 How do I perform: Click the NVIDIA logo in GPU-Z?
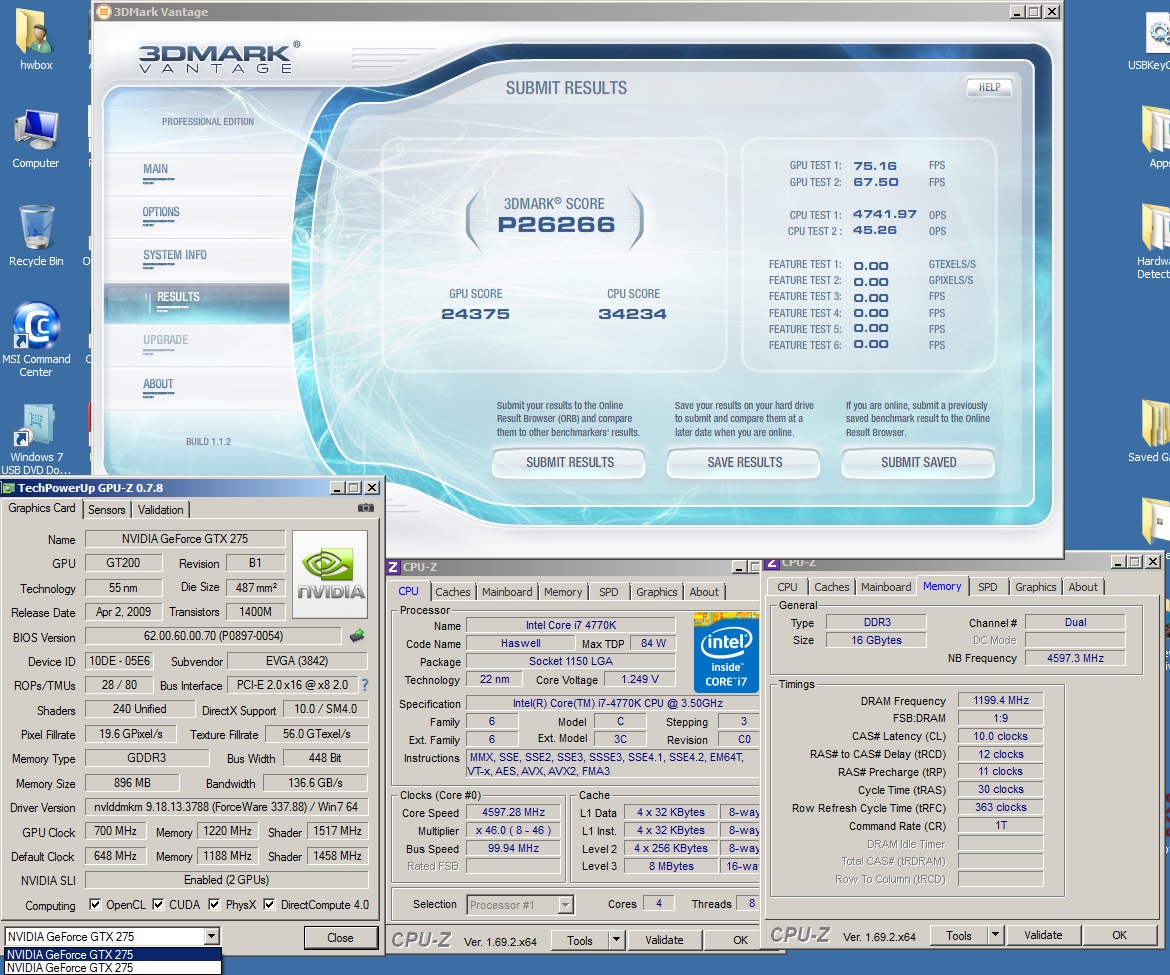[330, 574]
